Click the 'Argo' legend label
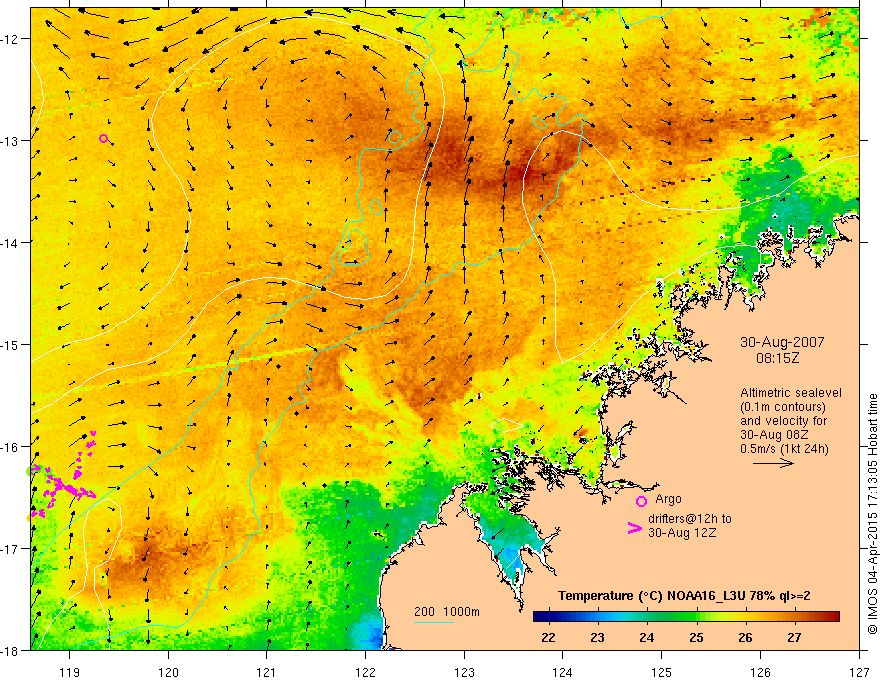880x680 pixels. tap(668, 499)
